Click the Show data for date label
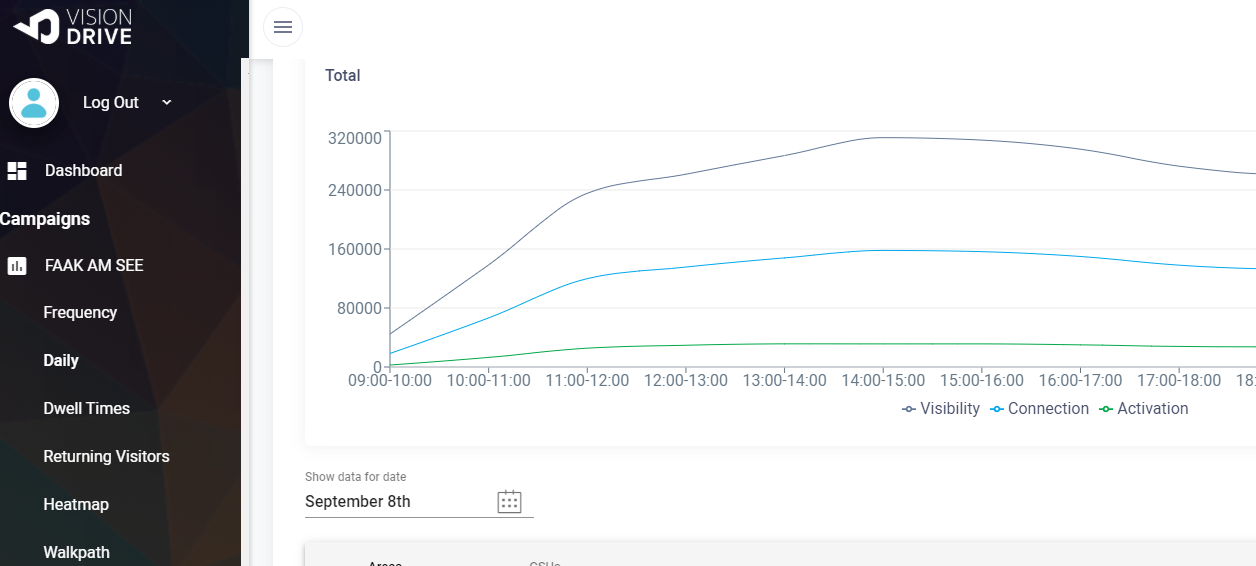Viewport: 1256px width, 566px height. pos(356,477)
